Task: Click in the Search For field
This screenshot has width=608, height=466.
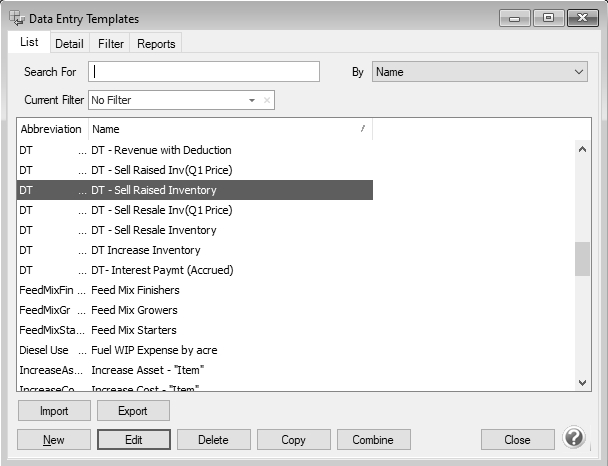Action: [203, 72]
